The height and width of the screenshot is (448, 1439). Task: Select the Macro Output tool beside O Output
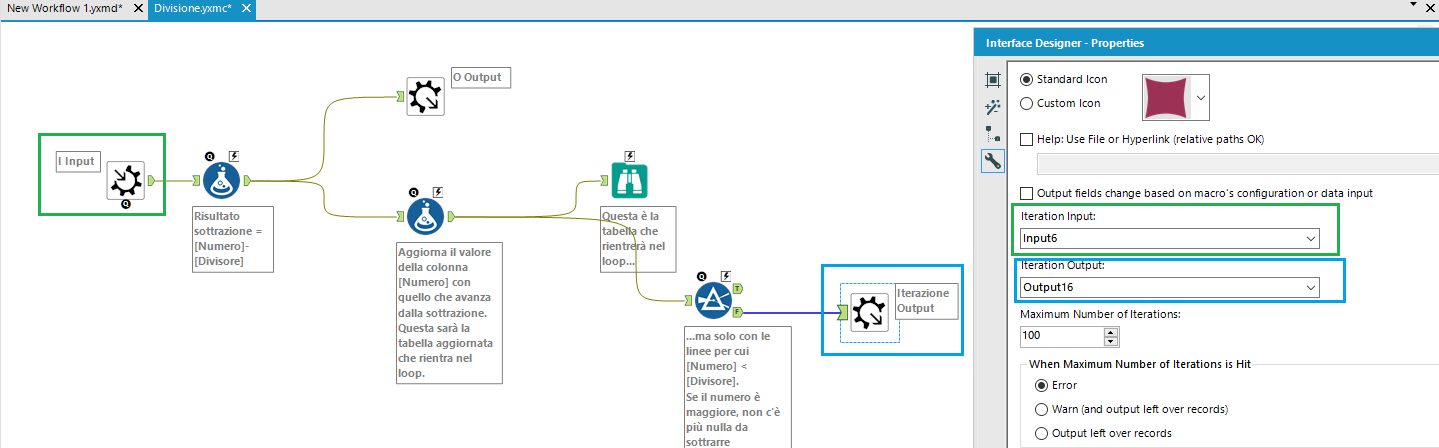(x=425, y=96)
